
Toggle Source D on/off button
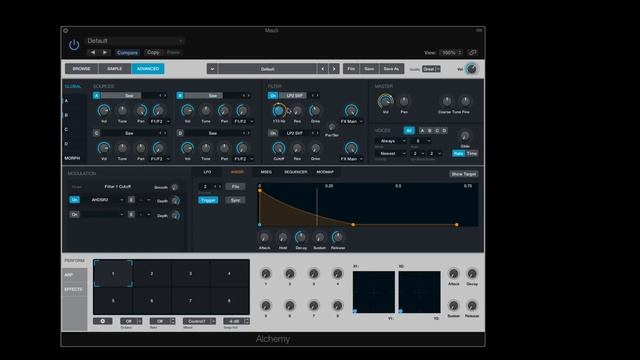180,133
